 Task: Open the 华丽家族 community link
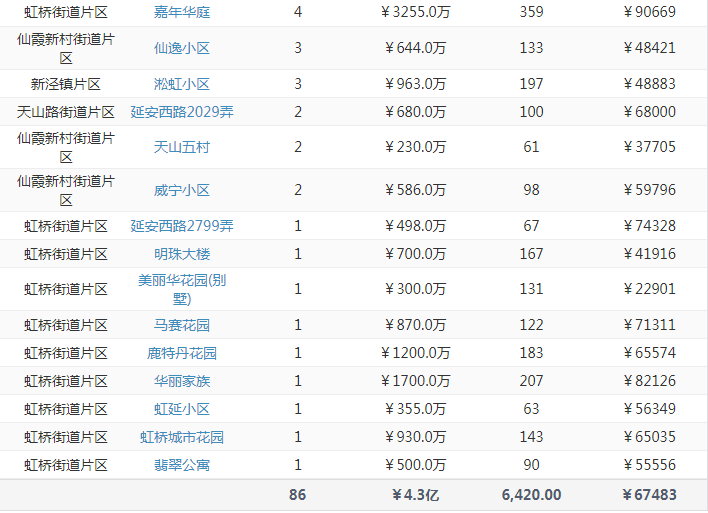point(182,381)
